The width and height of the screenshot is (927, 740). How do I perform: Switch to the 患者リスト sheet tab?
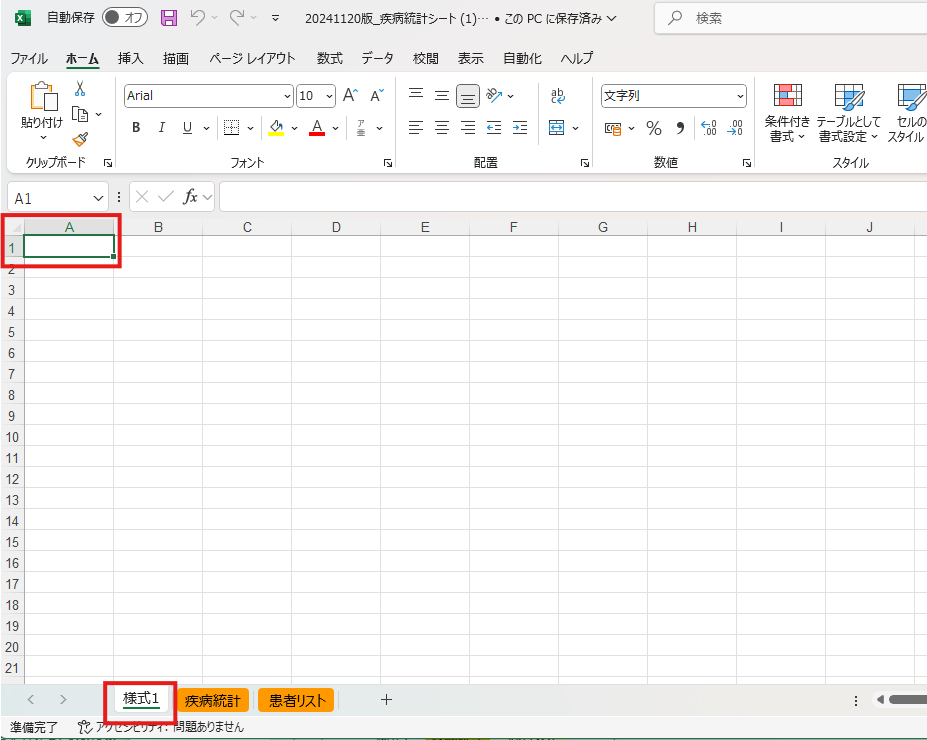pyautogui.click(x=297, y=700)
